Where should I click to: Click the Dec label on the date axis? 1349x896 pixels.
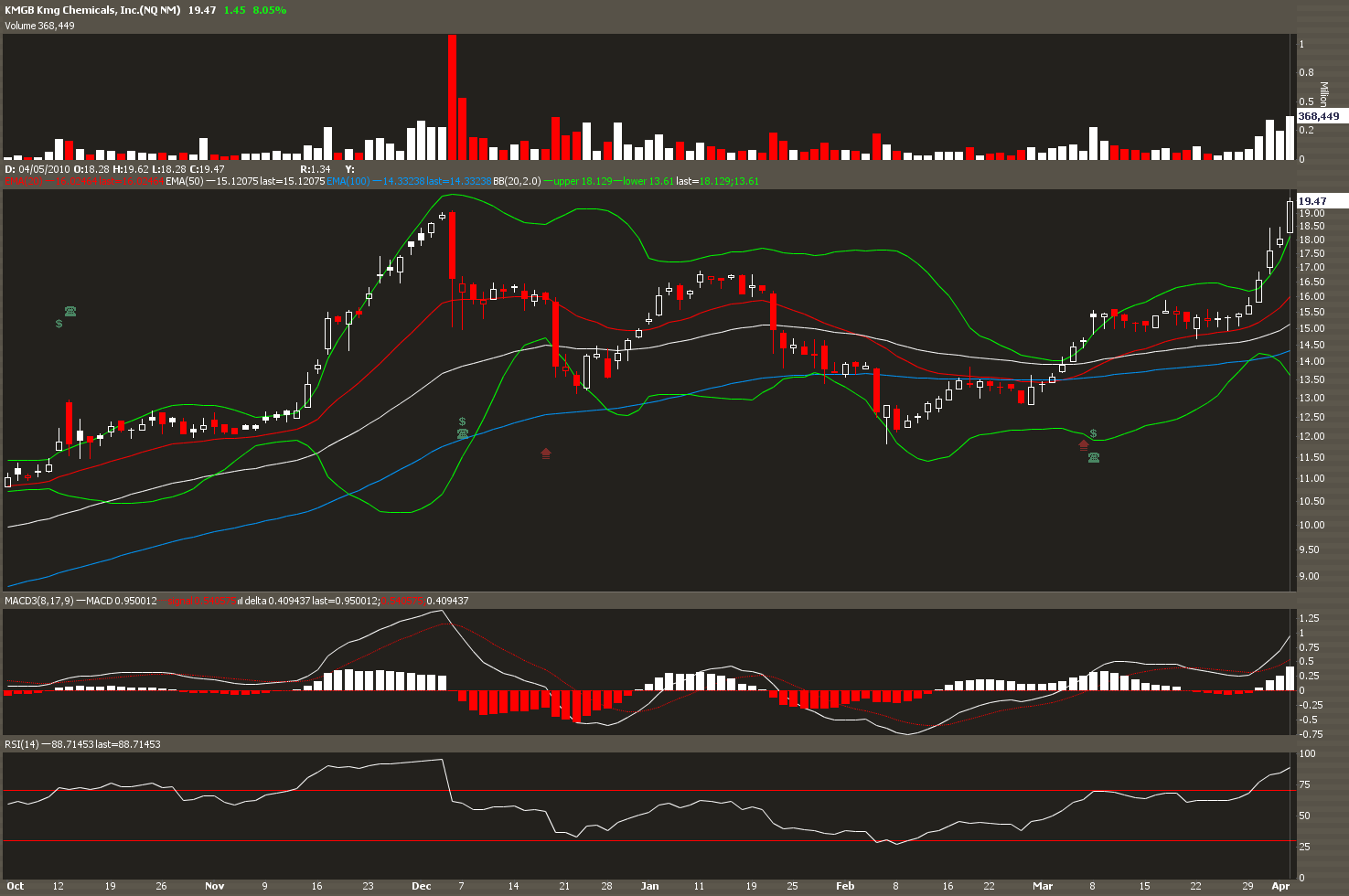[422, 886]
